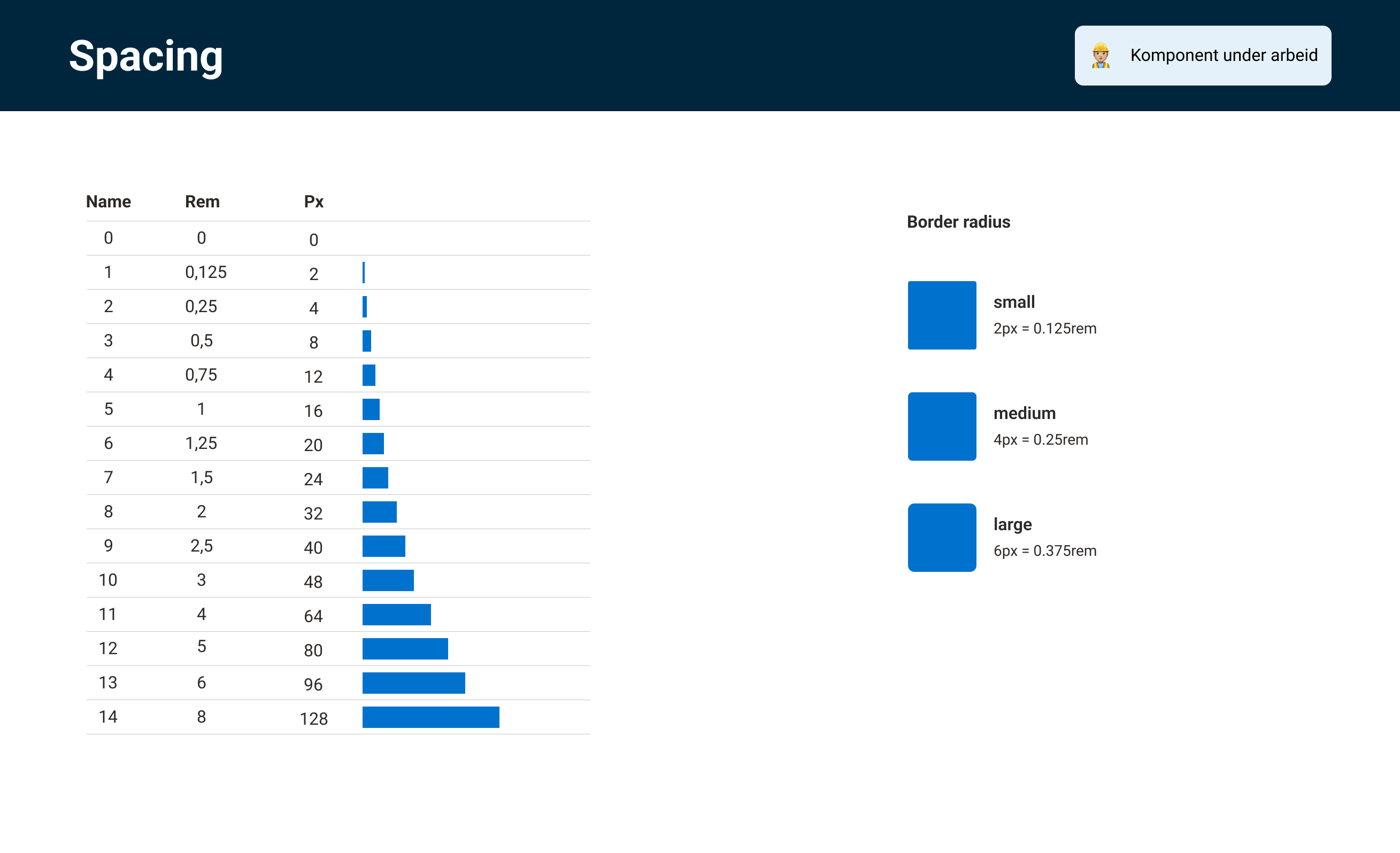The image size is (1400, 853).
Task: Click the Name cell '11'
Action: tap(108, 615)
